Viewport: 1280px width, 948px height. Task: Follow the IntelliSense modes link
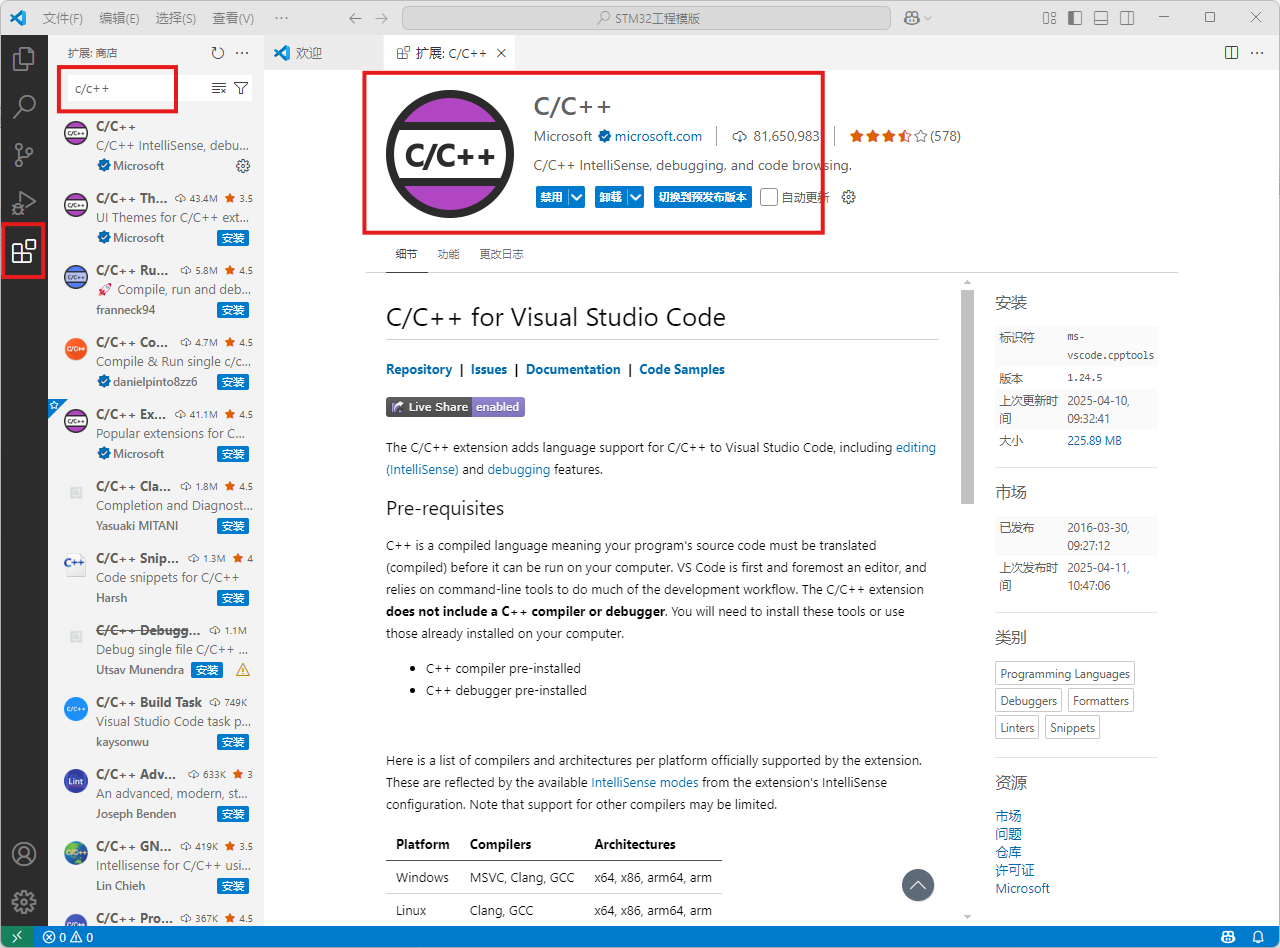(645, 782)
